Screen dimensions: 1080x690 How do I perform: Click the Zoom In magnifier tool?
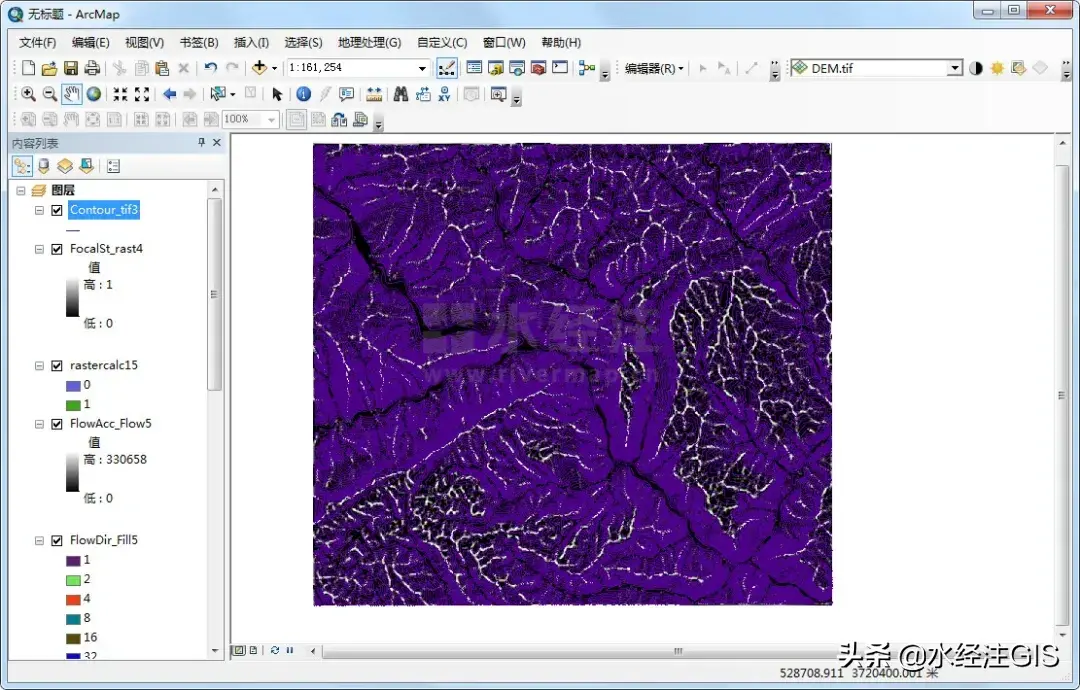click(28, 94)
